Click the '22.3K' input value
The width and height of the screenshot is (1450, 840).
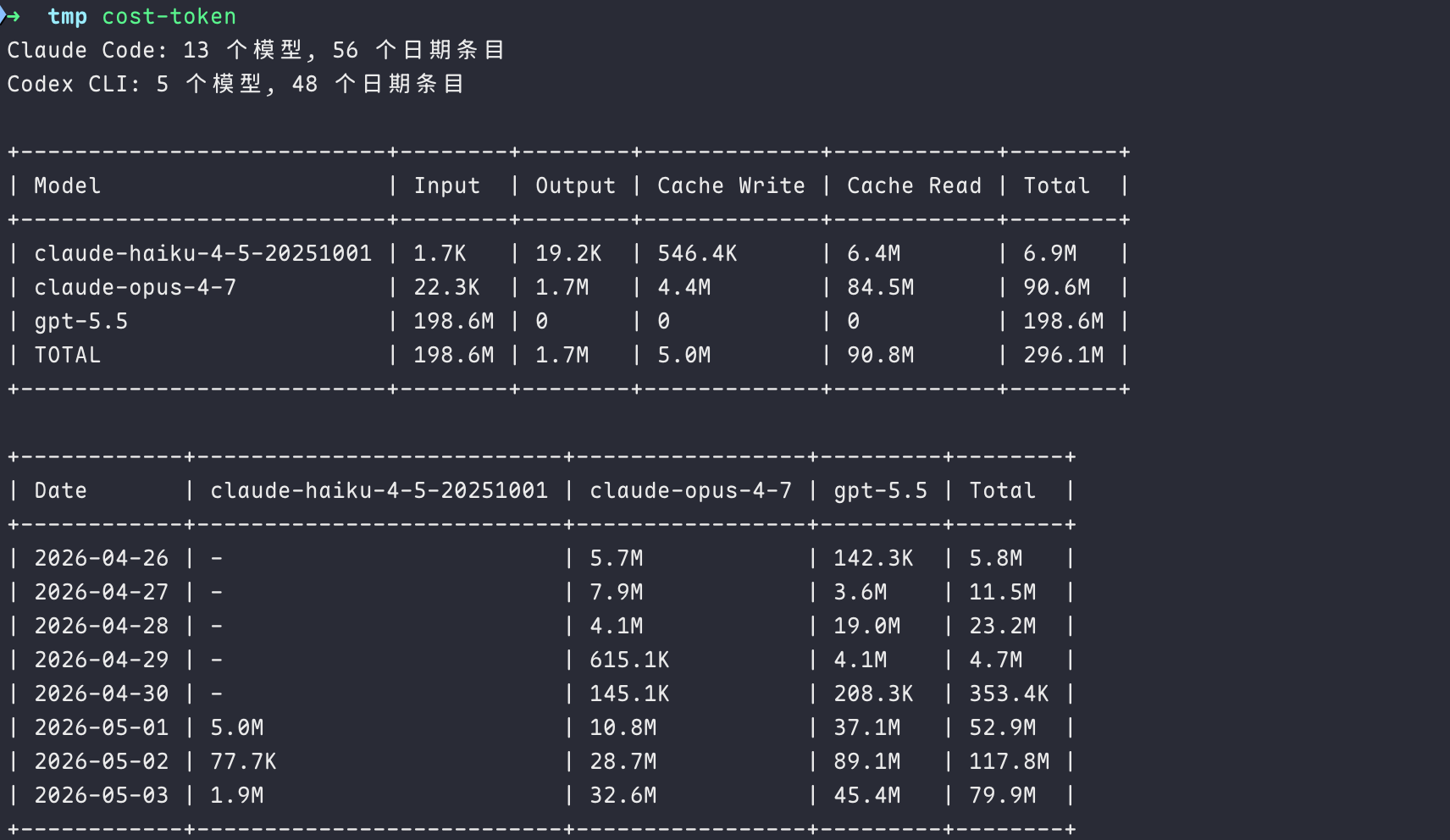(447, 287)
